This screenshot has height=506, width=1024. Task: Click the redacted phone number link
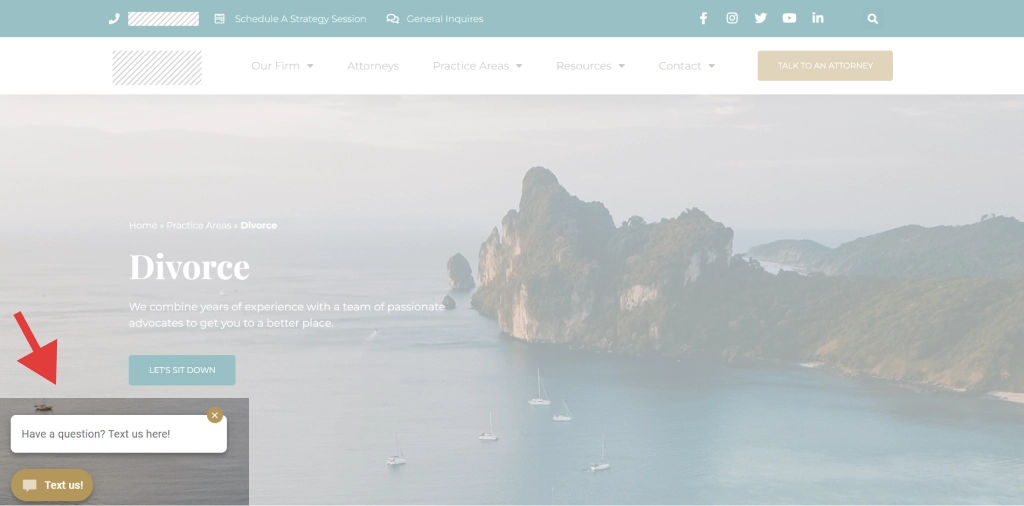coord(163,19)
